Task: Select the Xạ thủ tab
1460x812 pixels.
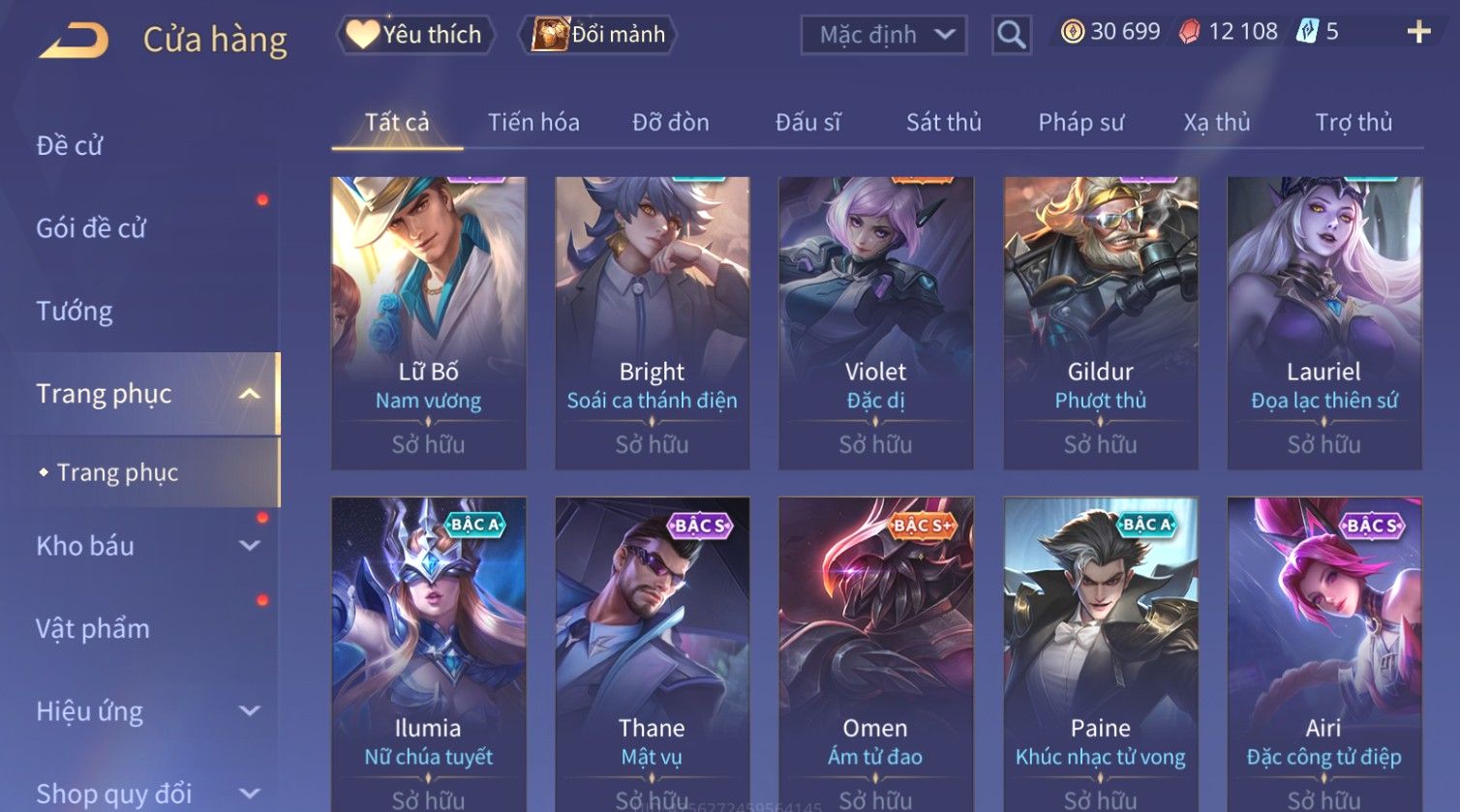Action: click(1217, 122)
